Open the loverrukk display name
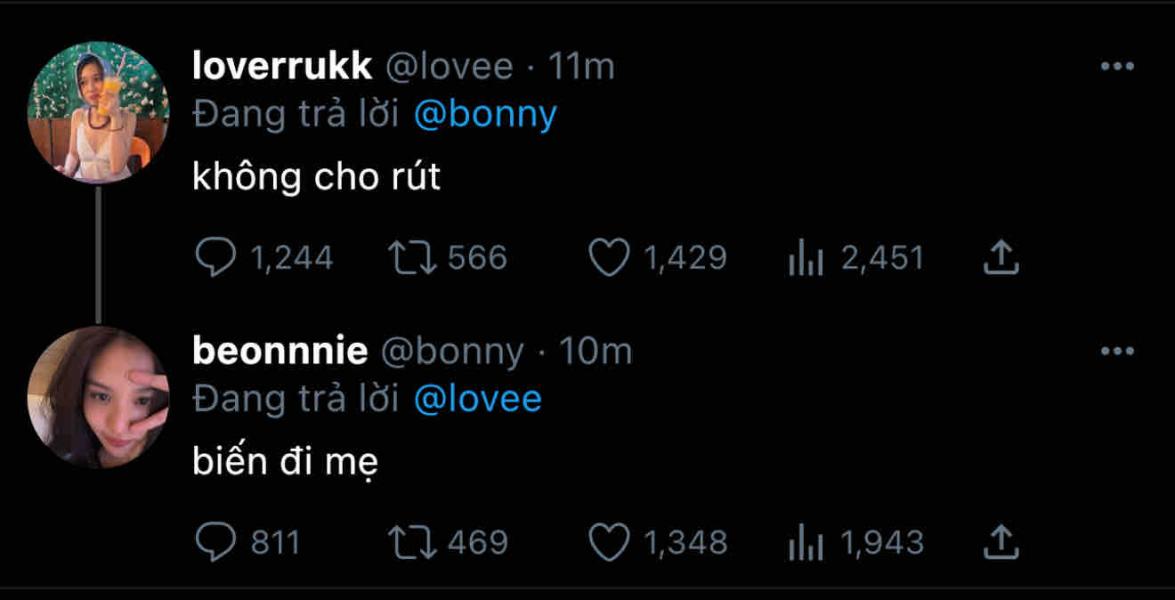Viewport: 1175px width, 600px height. (282, 67)
